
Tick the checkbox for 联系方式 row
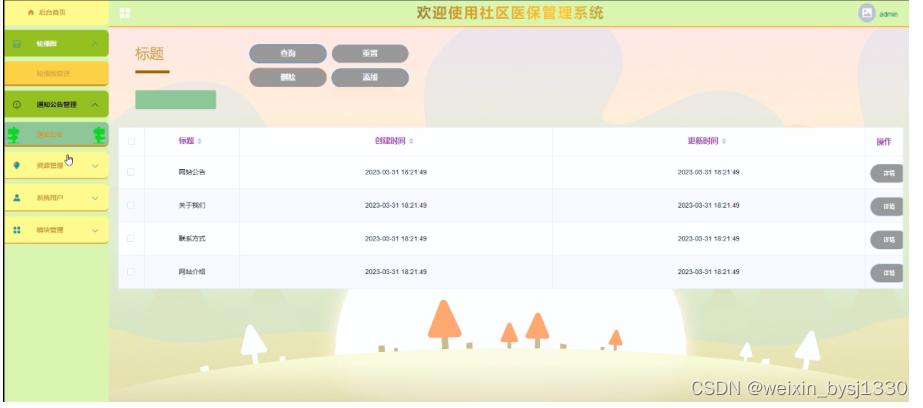tap(131, 238)
